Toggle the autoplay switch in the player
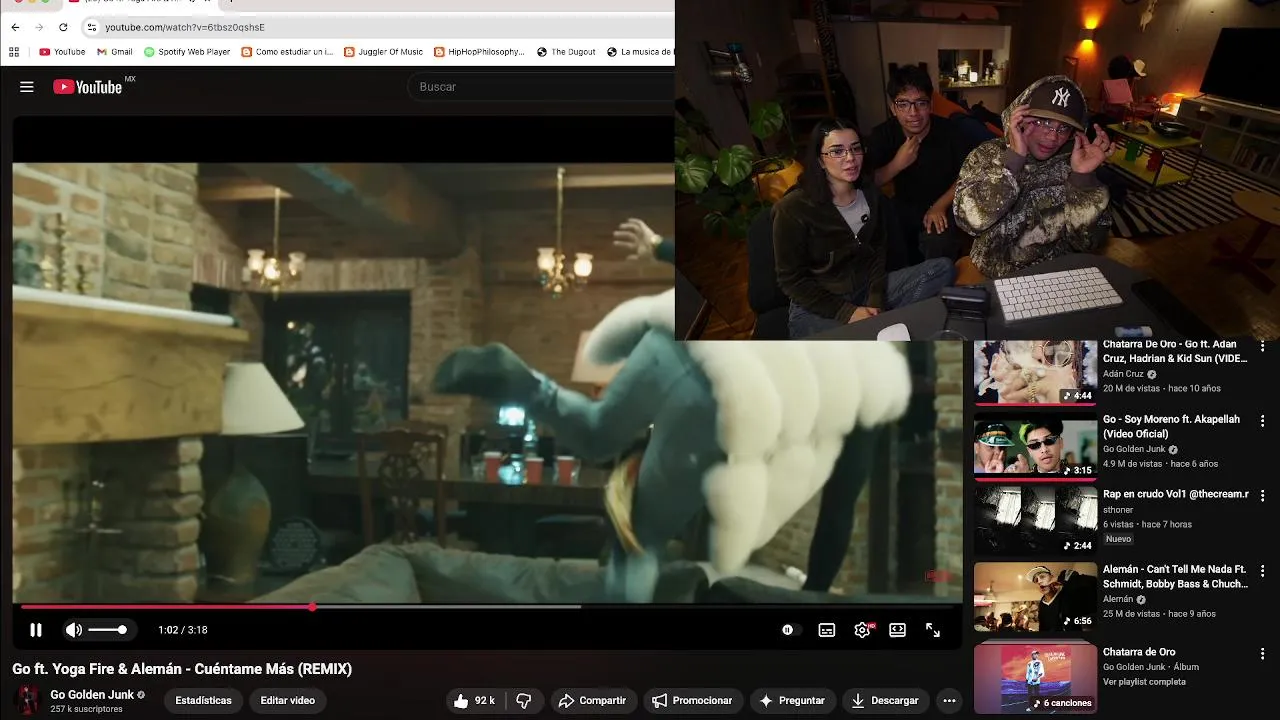This screenshot has width=1280, height=720. coord(789,630)
